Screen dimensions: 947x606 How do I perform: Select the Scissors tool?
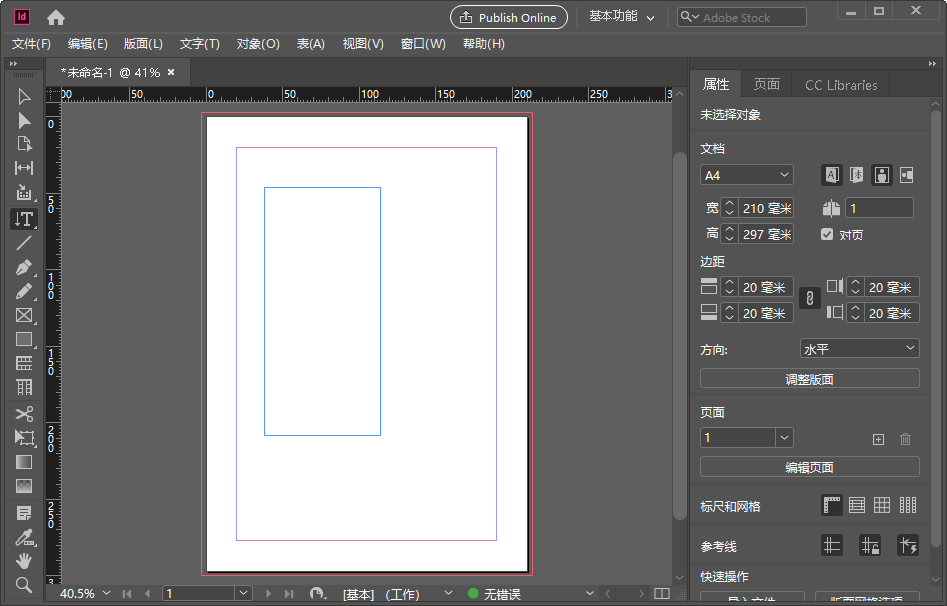coord(24,413)
